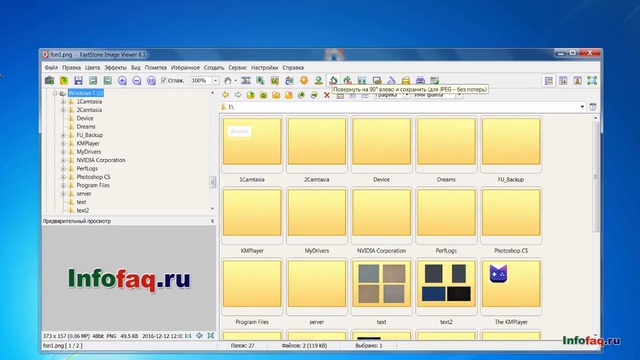Click the Zoom In magnifier icon
The width and height of the screenshot is (640, 360).
122,80
